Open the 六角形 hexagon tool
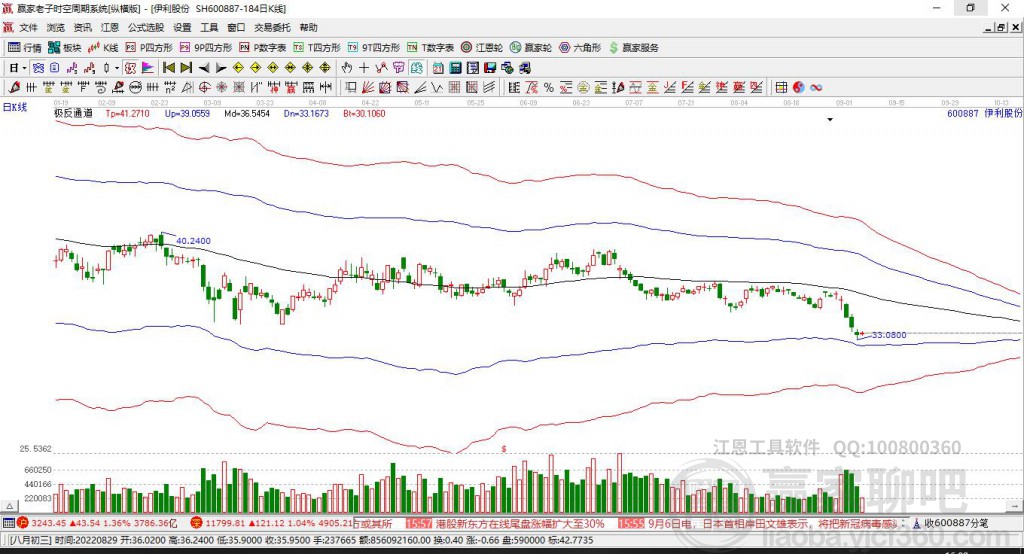 click(x=580, y=48)
